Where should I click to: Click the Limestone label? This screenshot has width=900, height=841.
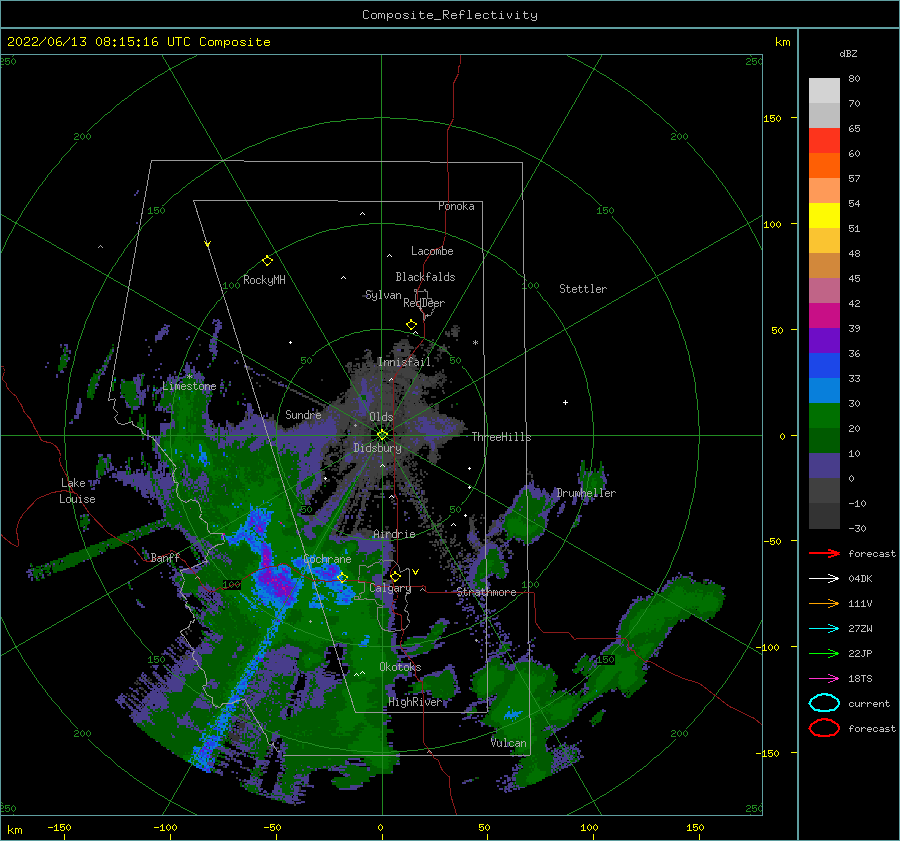click(x=189, y=386)
